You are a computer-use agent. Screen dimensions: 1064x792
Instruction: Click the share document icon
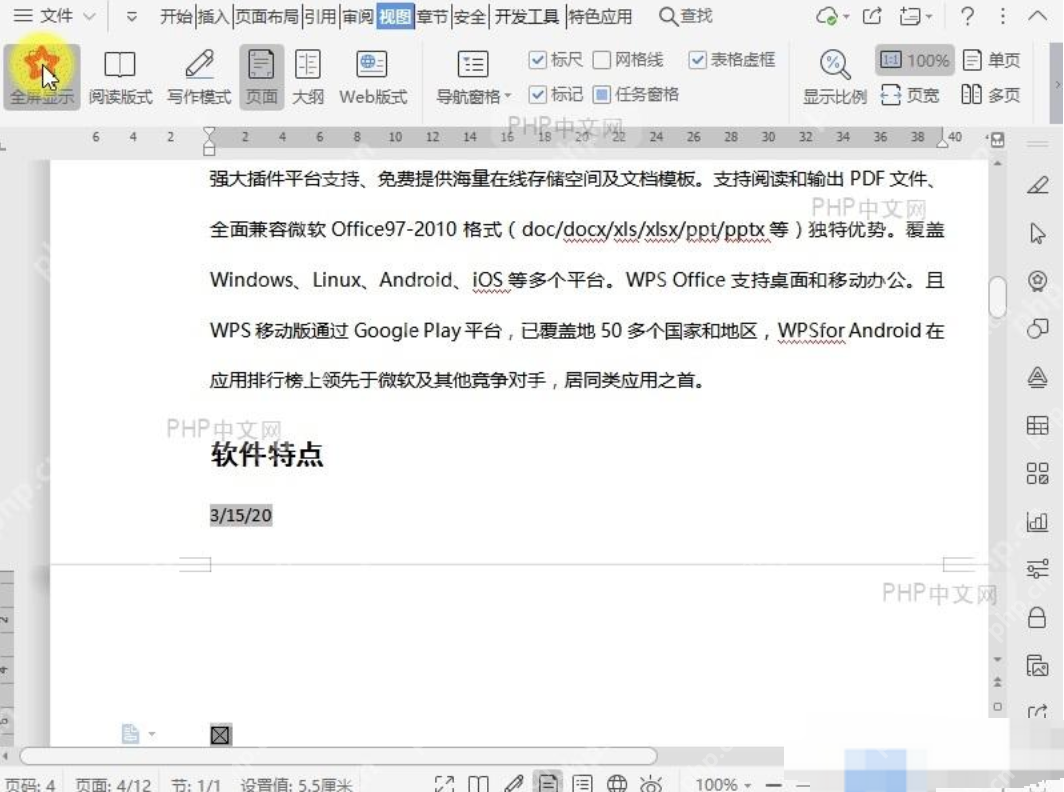click(x=872, y=16)
